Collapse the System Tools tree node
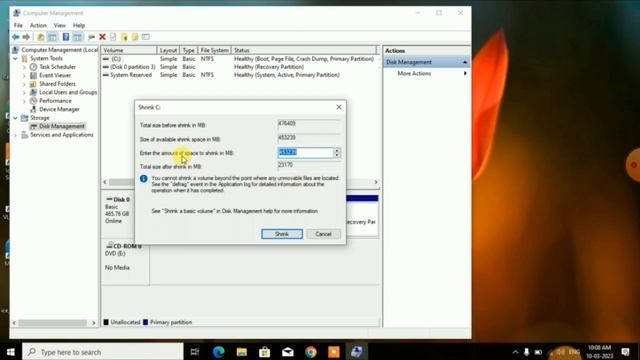The image size is (640, 360). [16, 58]
